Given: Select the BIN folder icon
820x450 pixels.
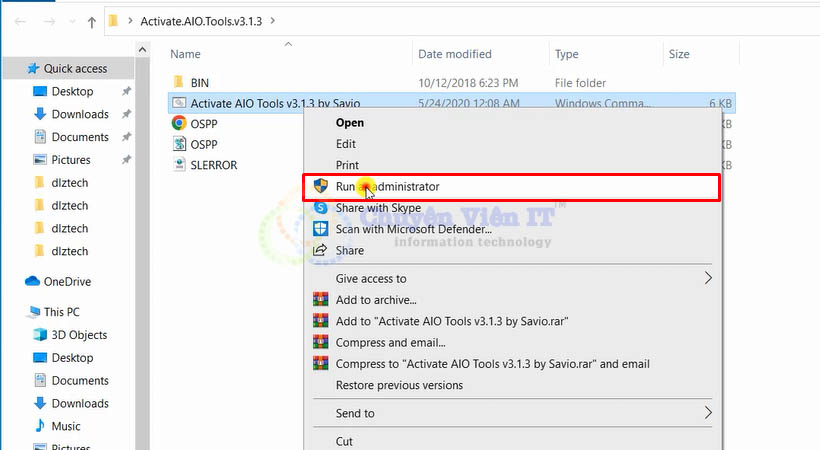Looking at the screenshot, I should (x=178, y=82).
